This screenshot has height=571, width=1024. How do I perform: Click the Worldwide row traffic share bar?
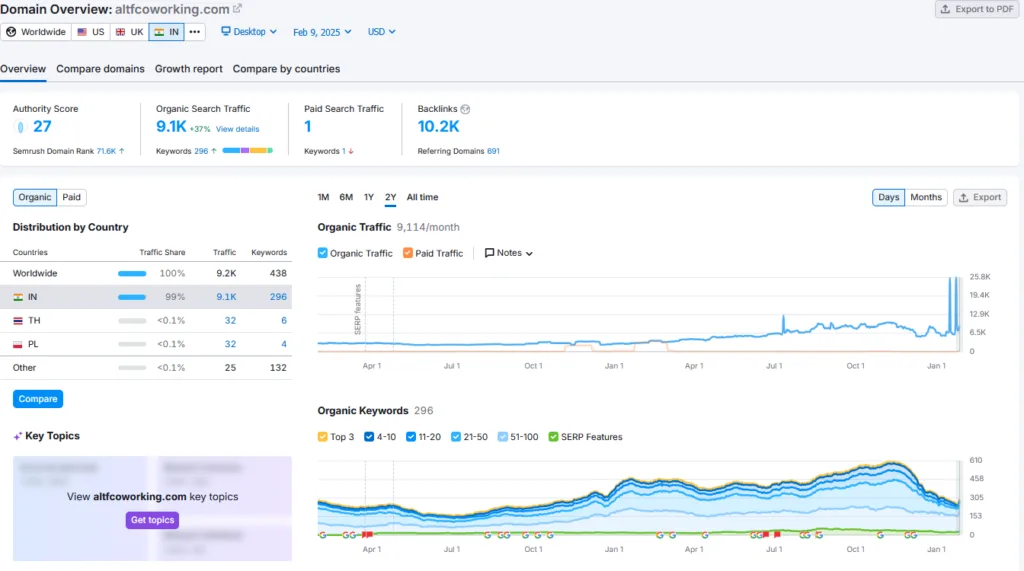[x=132, y=274]
